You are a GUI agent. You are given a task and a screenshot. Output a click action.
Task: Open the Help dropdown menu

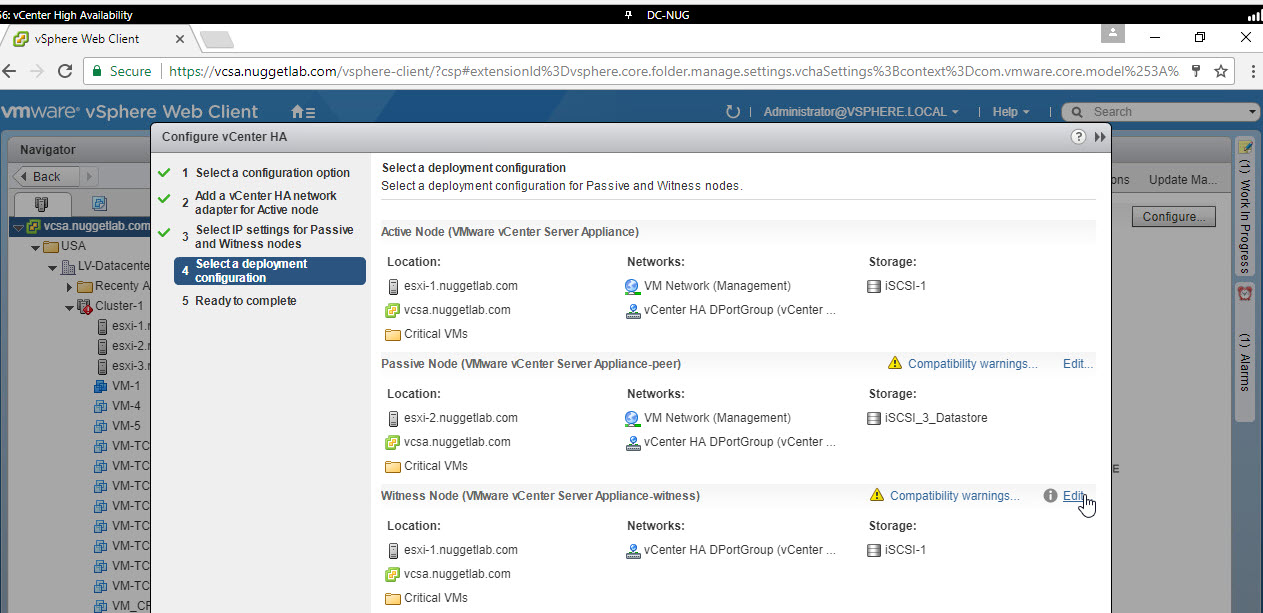point(1010,112)
